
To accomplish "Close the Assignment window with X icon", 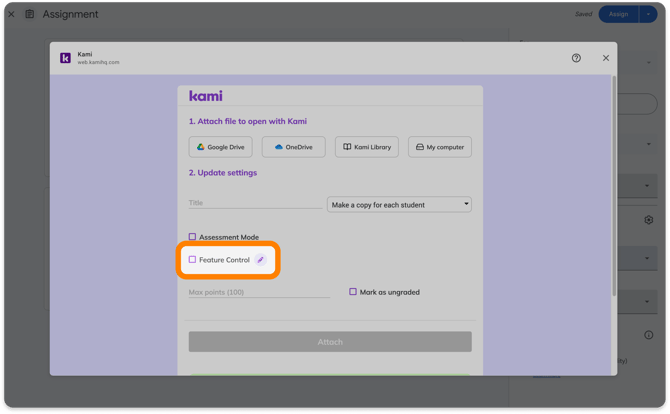I will [12, 14].
